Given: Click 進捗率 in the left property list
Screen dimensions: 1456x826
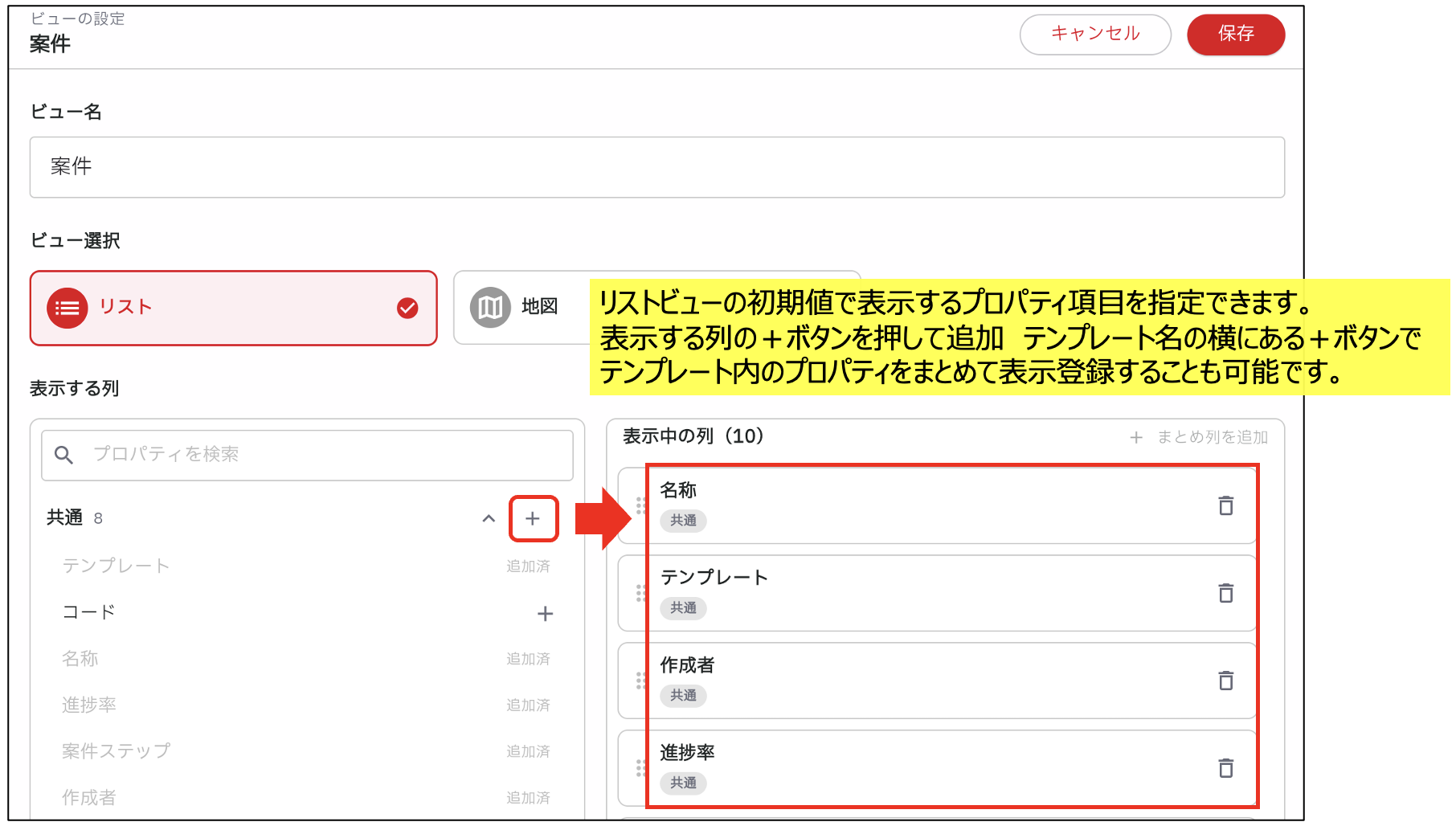Looking at the screenshot, I should pyautogui.click(x=89, y=705).
